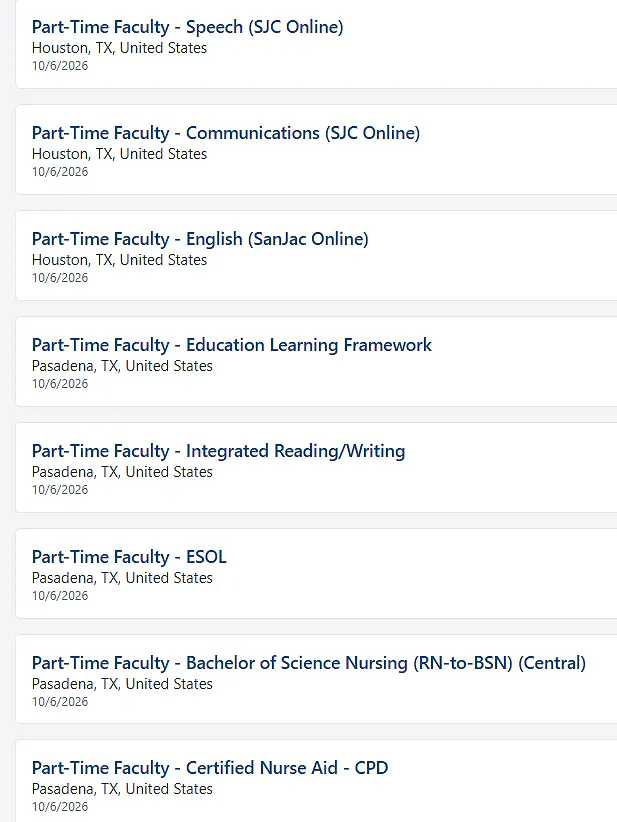Click Pasadena location under Certified Nurse Aid

pos(122,788)
